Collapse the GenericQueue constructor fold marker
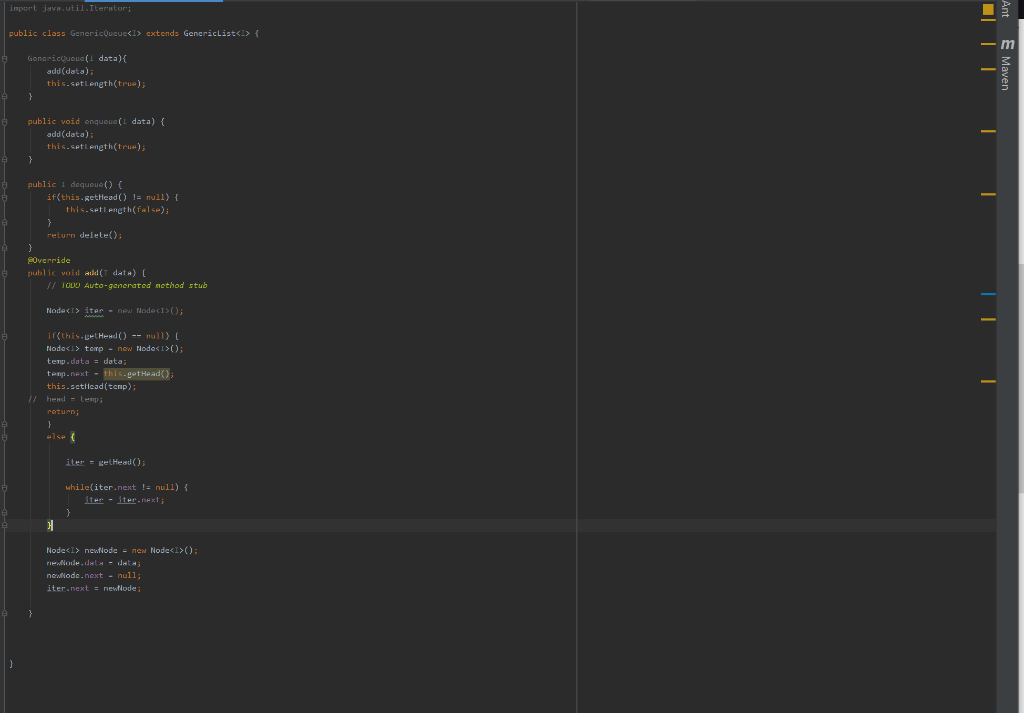This screenshot has width=1024, height=713. click(4, 57)
